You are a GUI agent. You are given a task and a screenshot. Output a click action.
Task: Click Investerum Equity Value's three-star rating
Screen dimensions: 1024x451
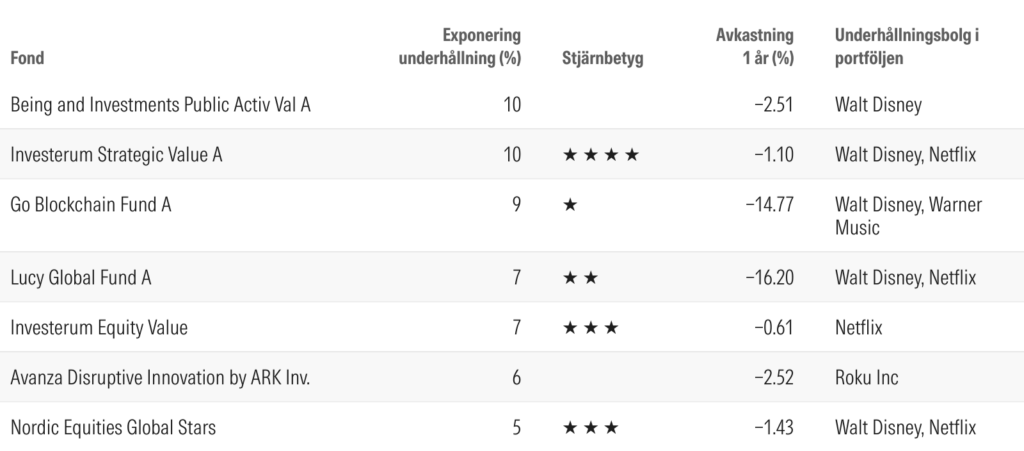(x=590, y=327)
